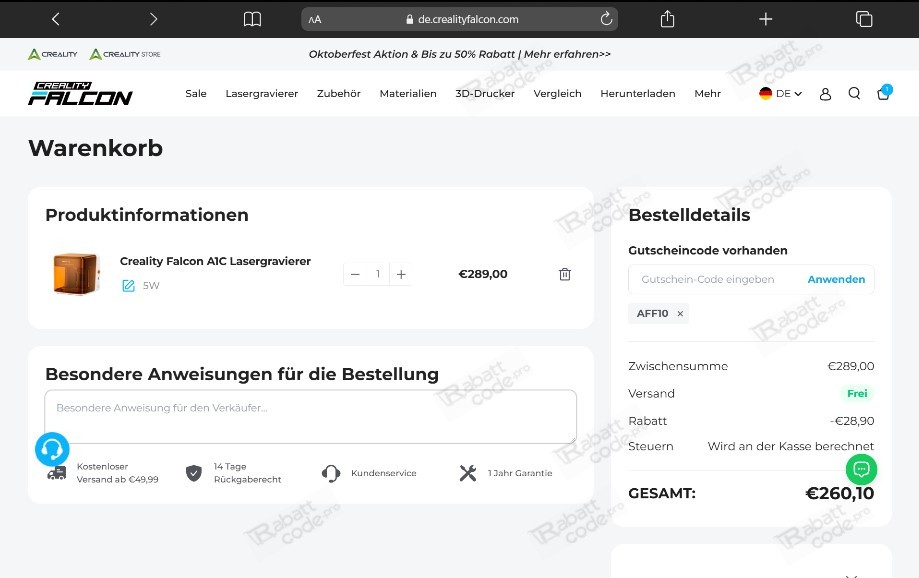Open the Materialien menu
The image size is (919, 578).
click(x=408, y=94)
